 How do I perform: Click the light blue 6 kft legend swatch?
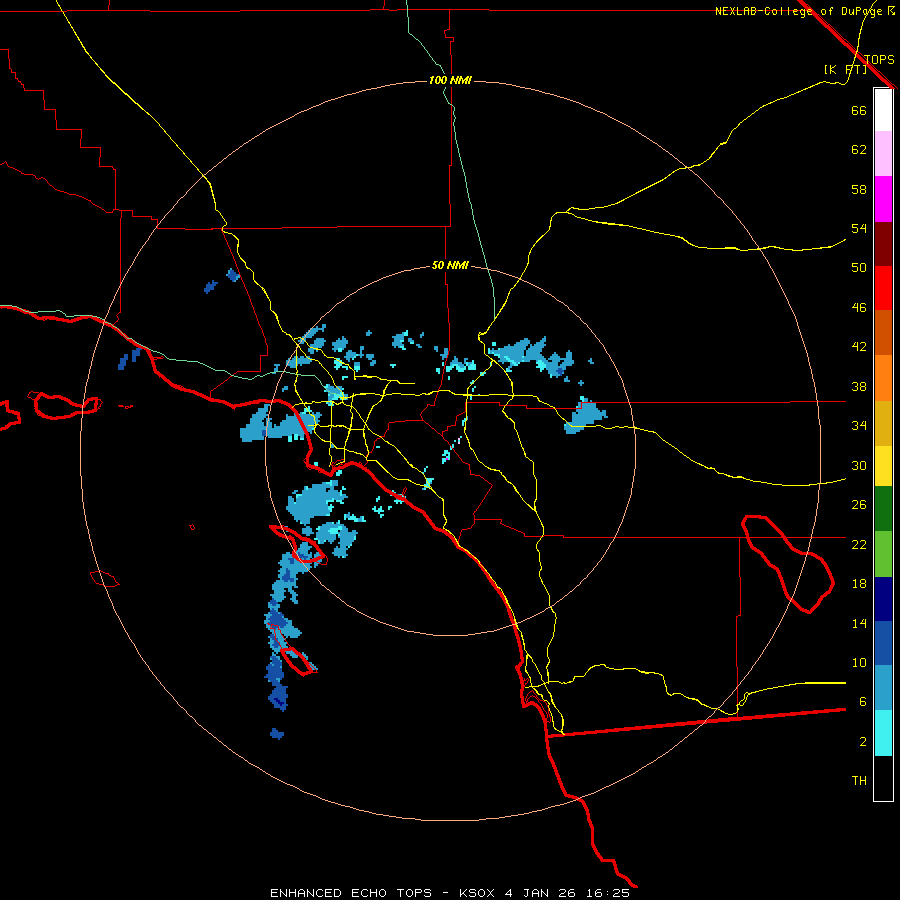883,688
